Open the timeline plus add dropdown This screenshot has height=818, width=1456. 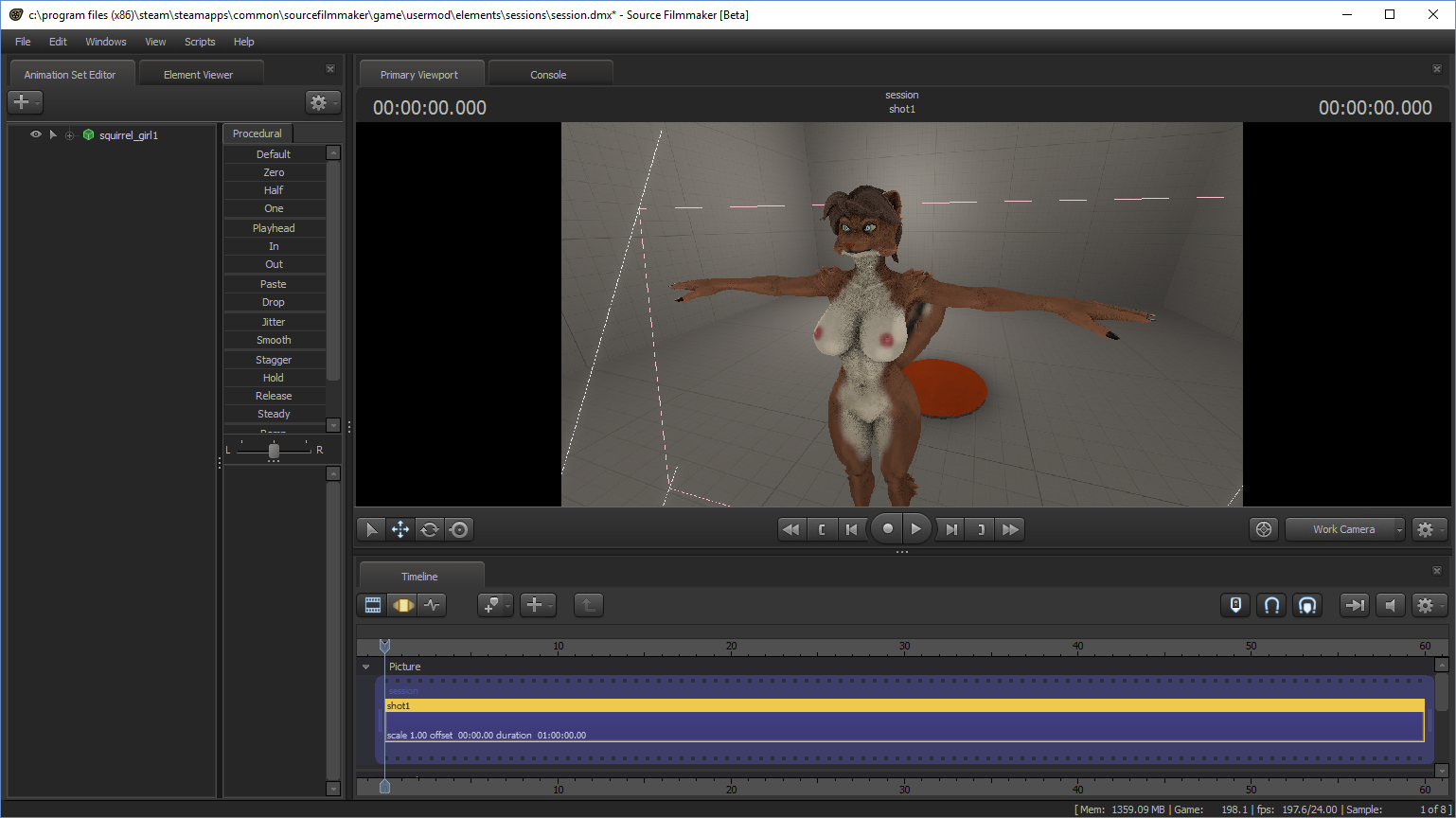tap(538, 605)
